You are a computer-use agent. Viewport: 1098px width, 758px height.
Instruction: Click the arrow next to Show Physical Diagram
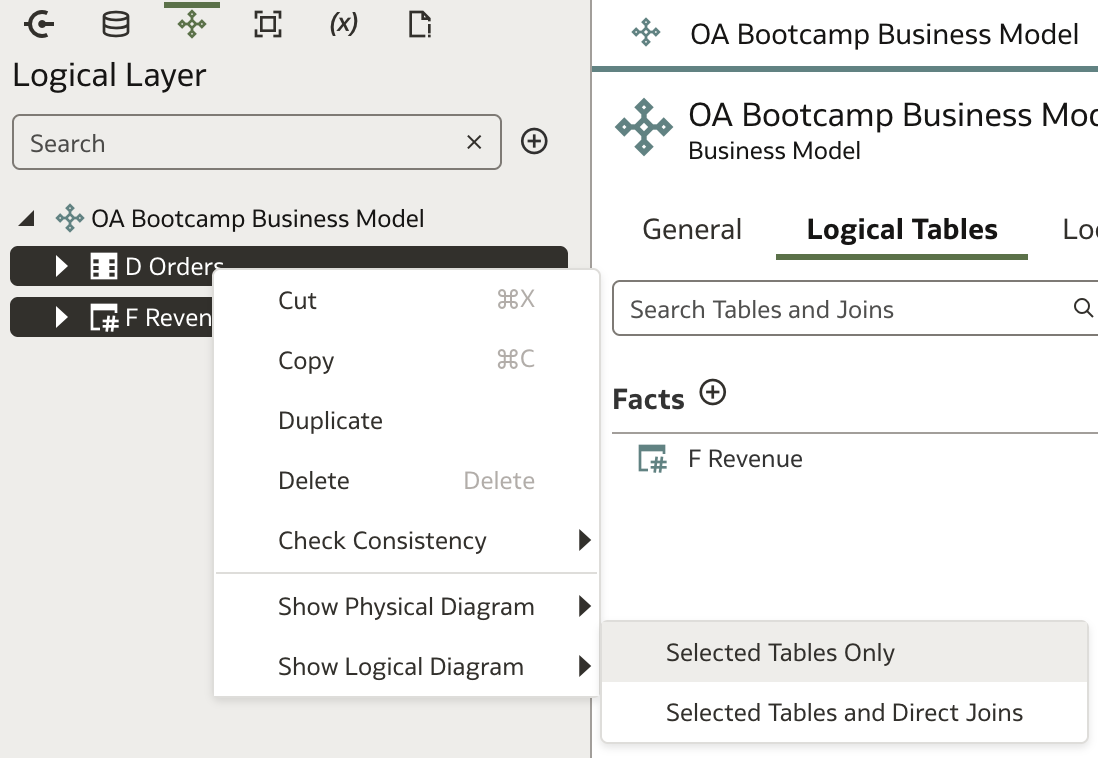click(585, 606)
